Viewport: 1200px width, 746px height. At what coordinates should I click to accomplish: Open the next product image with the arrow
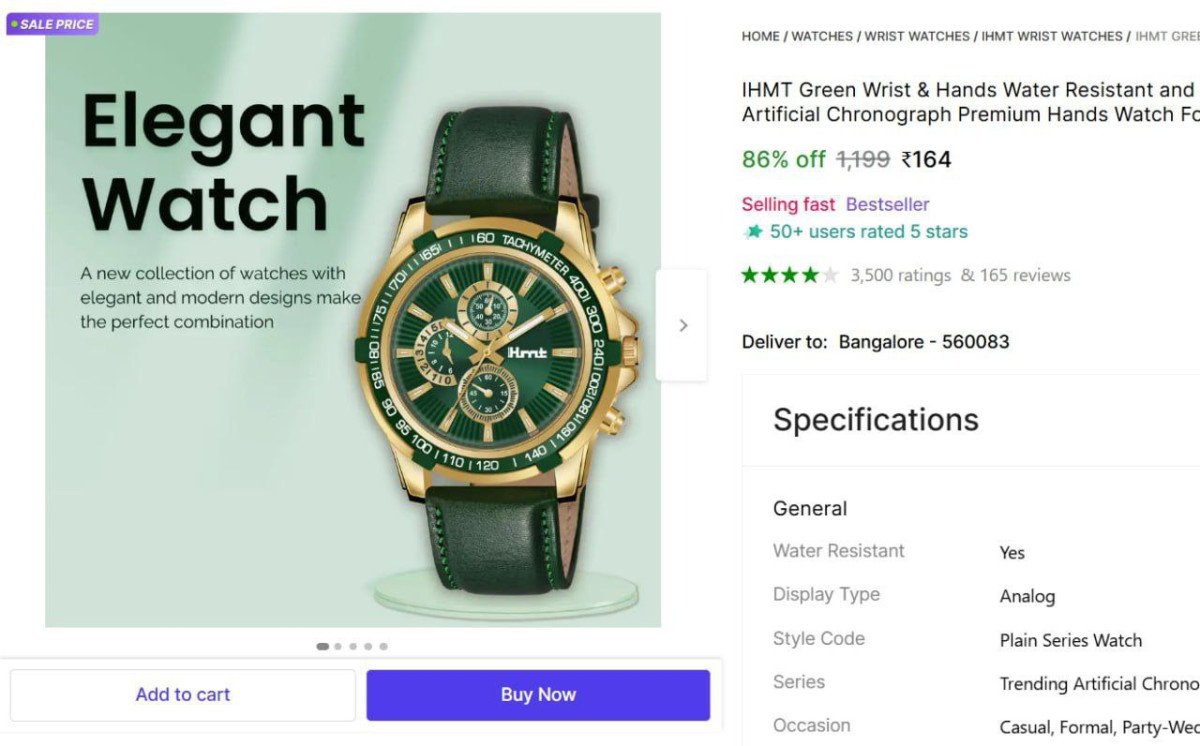coord(683,325)
